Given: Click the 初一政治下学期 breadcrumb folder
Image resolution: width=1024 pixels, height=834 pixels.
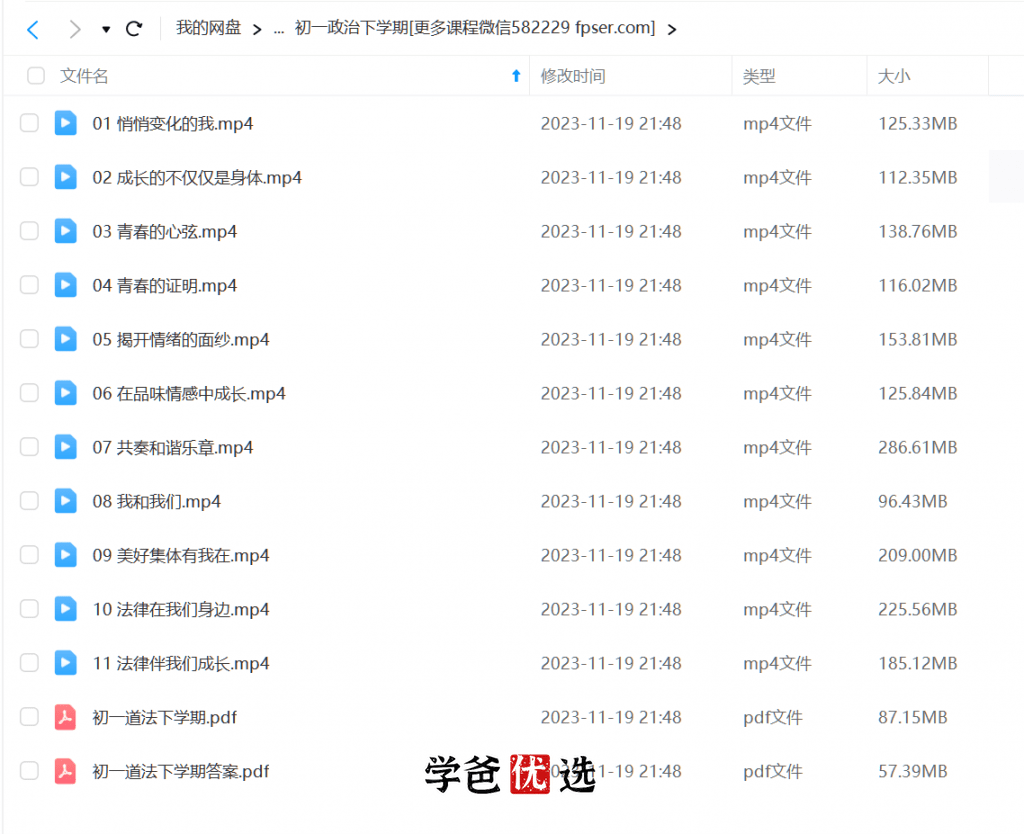Looking at the screenshot, I should (x=475, y=28).
